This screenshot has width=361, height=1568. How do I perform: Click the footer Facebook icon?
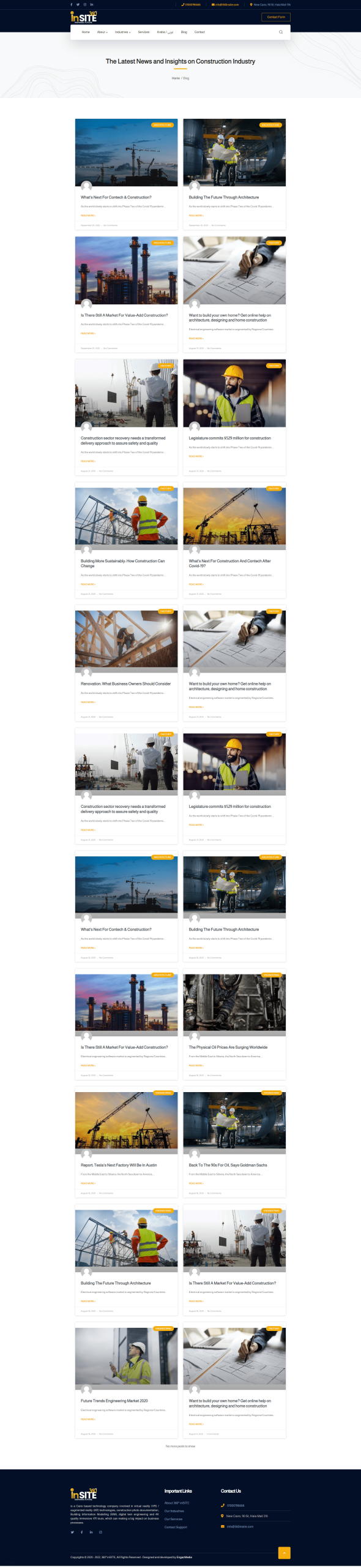[x=81, y=1532]
